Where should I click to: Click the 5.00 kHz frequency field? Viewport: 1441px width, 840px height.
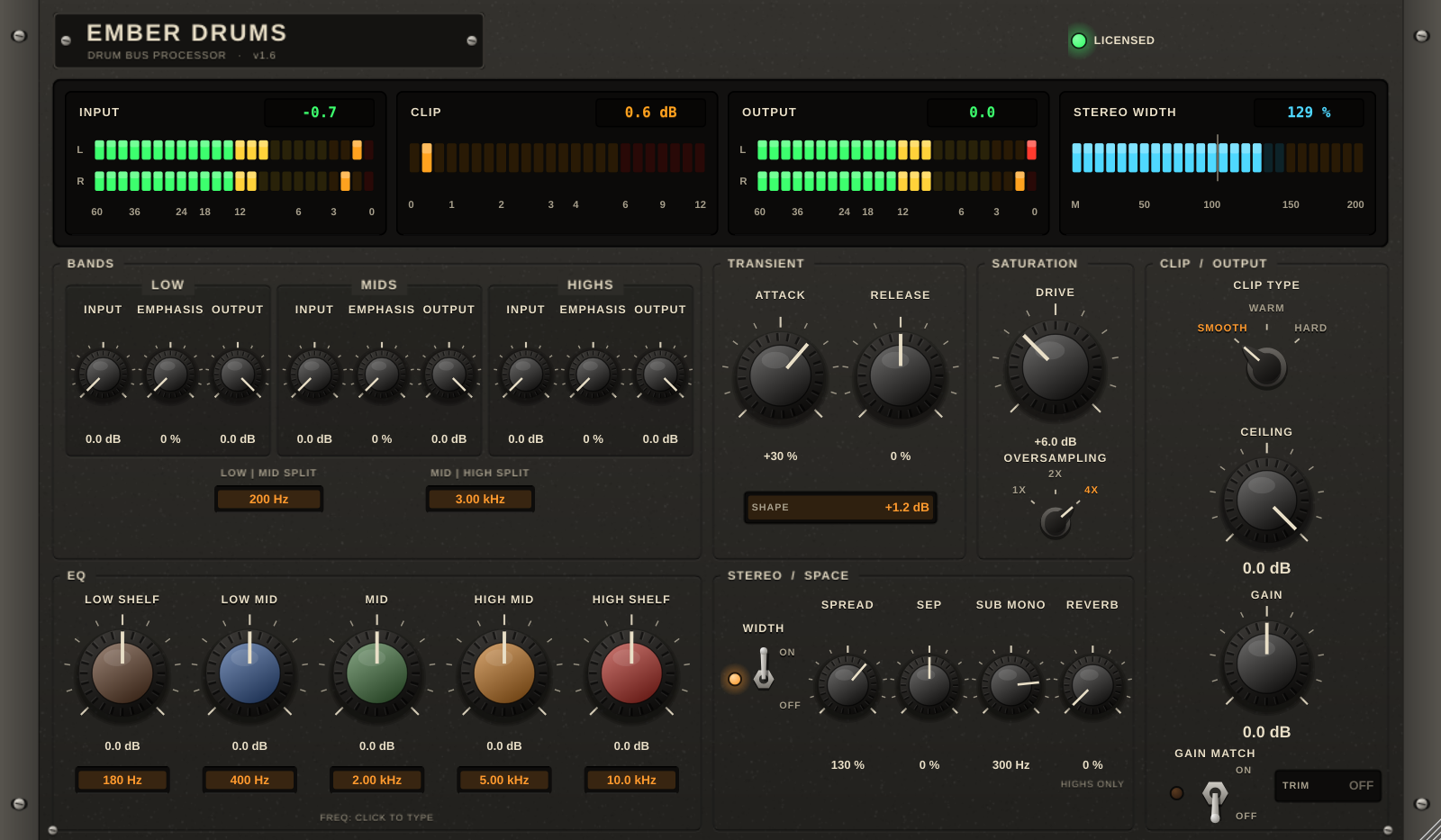pos(504,780)
